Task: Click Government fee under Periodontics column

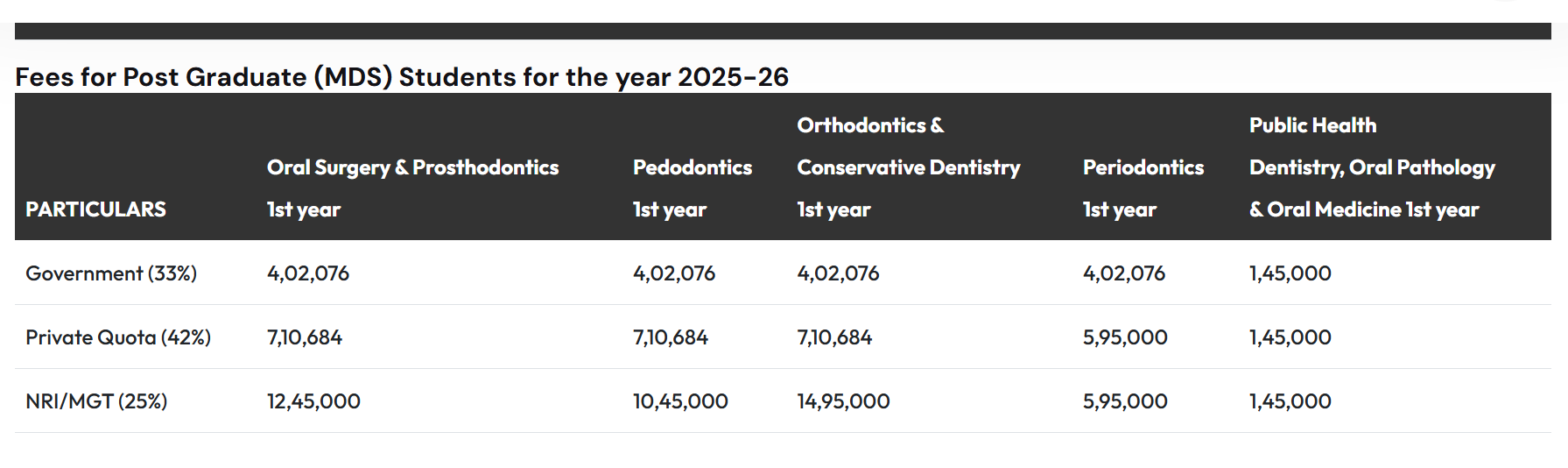Action: click(1124, 273)
